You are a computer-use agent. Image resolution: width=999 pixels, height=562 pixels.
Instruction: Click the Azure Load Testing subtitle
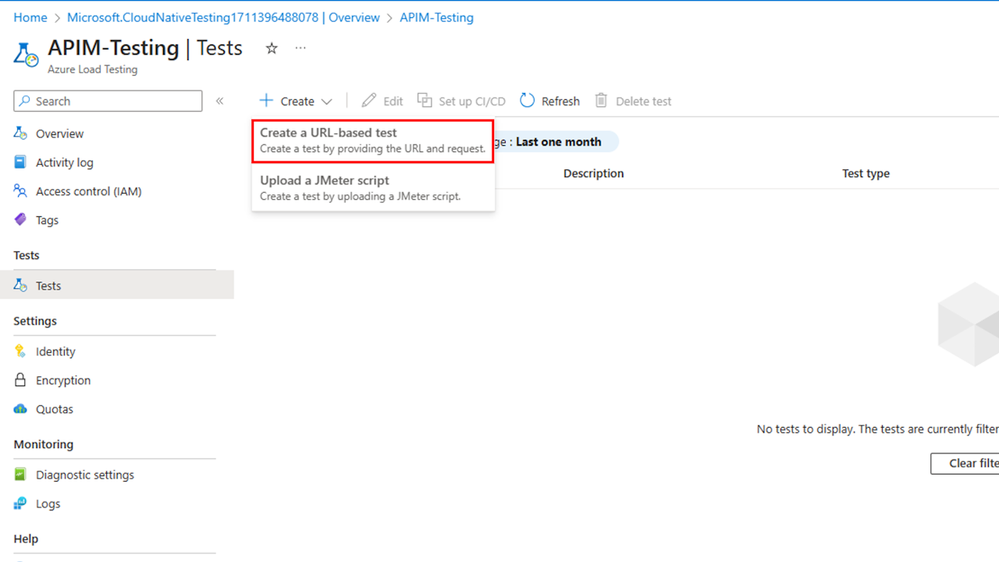tap(92, 69)
